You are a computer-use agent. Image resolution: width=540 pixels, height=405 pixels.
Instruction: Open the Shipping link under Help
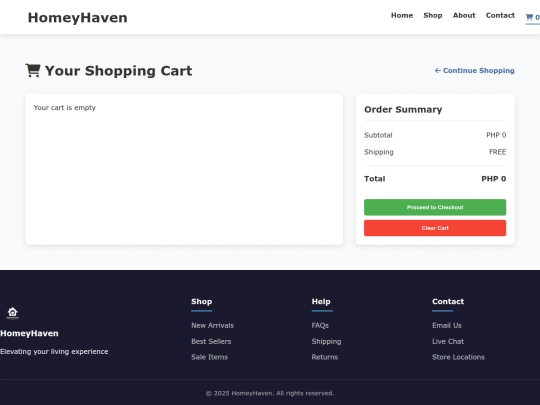(x=326, y=341)
